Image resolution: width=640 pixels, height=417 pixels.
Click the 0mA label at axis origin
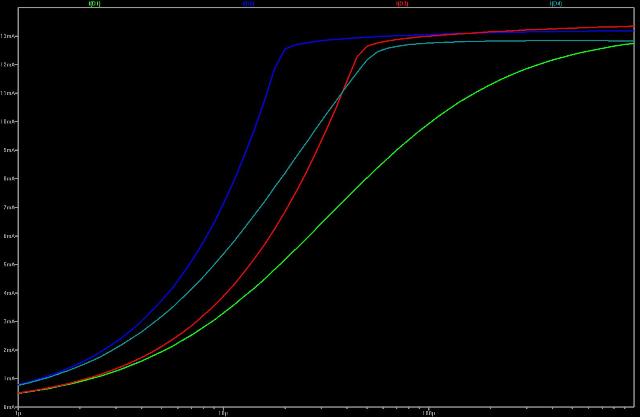coord(9,407)
